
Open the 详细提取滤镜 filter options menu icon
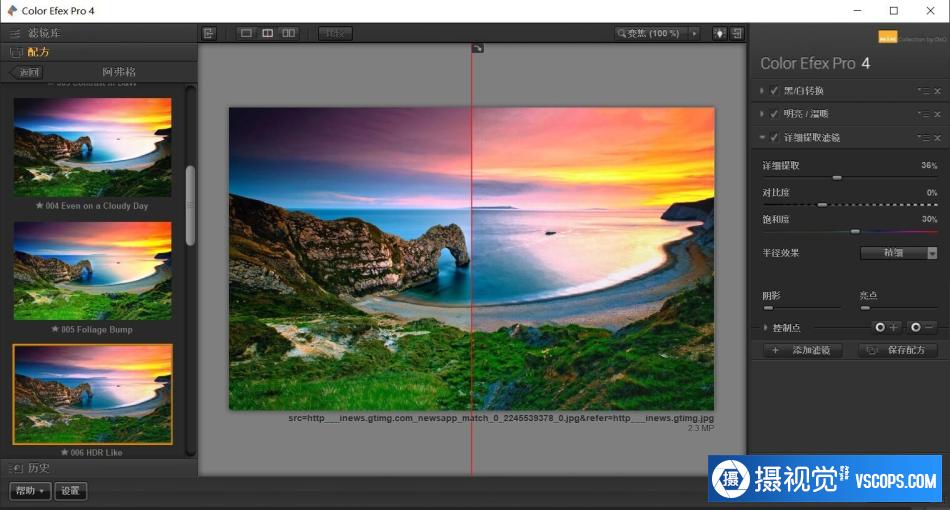[x=923, y=137]
